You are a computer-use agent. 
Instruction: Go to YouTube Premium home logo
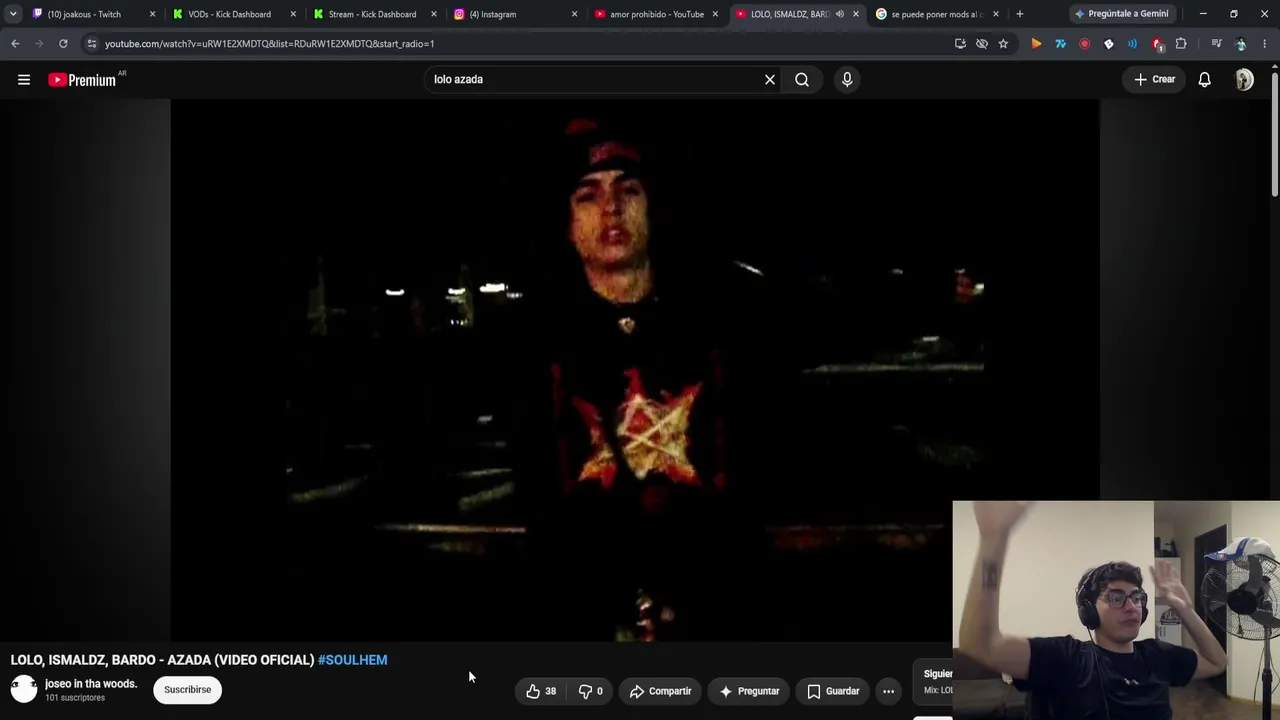coord(82,80)
